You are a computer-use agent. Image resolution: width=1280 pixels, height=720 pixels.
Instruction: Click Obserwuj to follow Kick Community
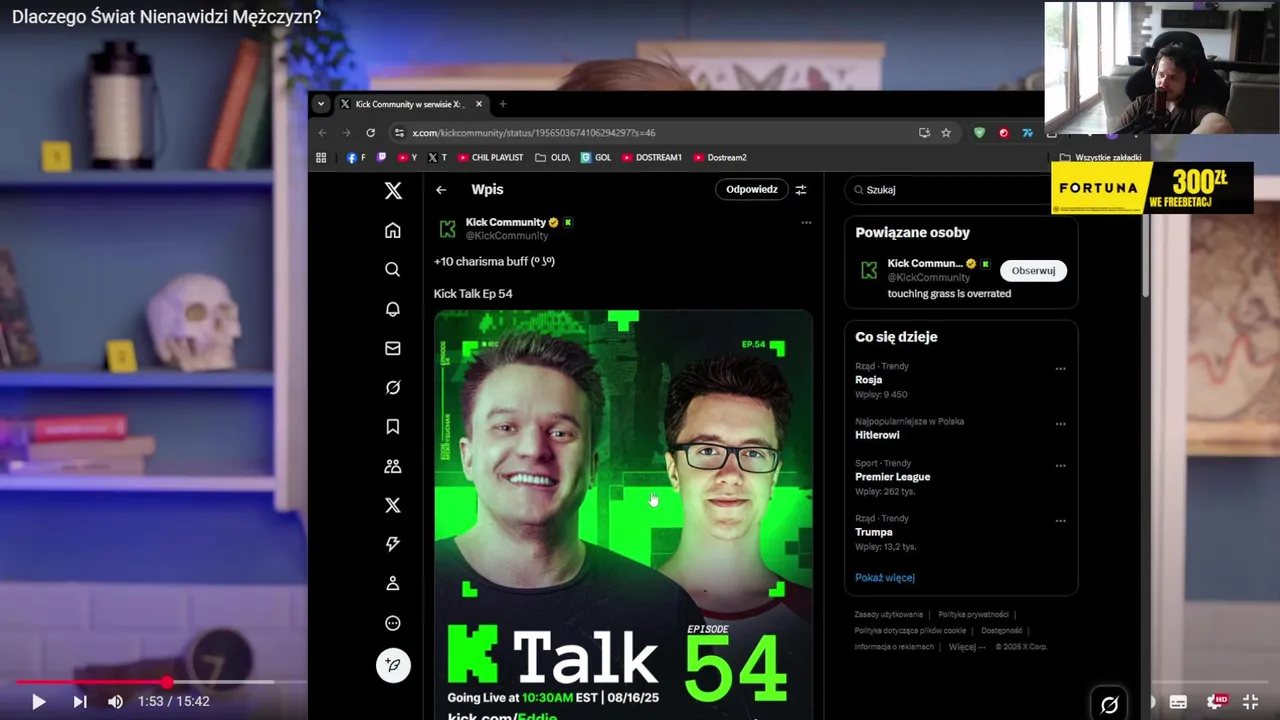pos(1033,270)
